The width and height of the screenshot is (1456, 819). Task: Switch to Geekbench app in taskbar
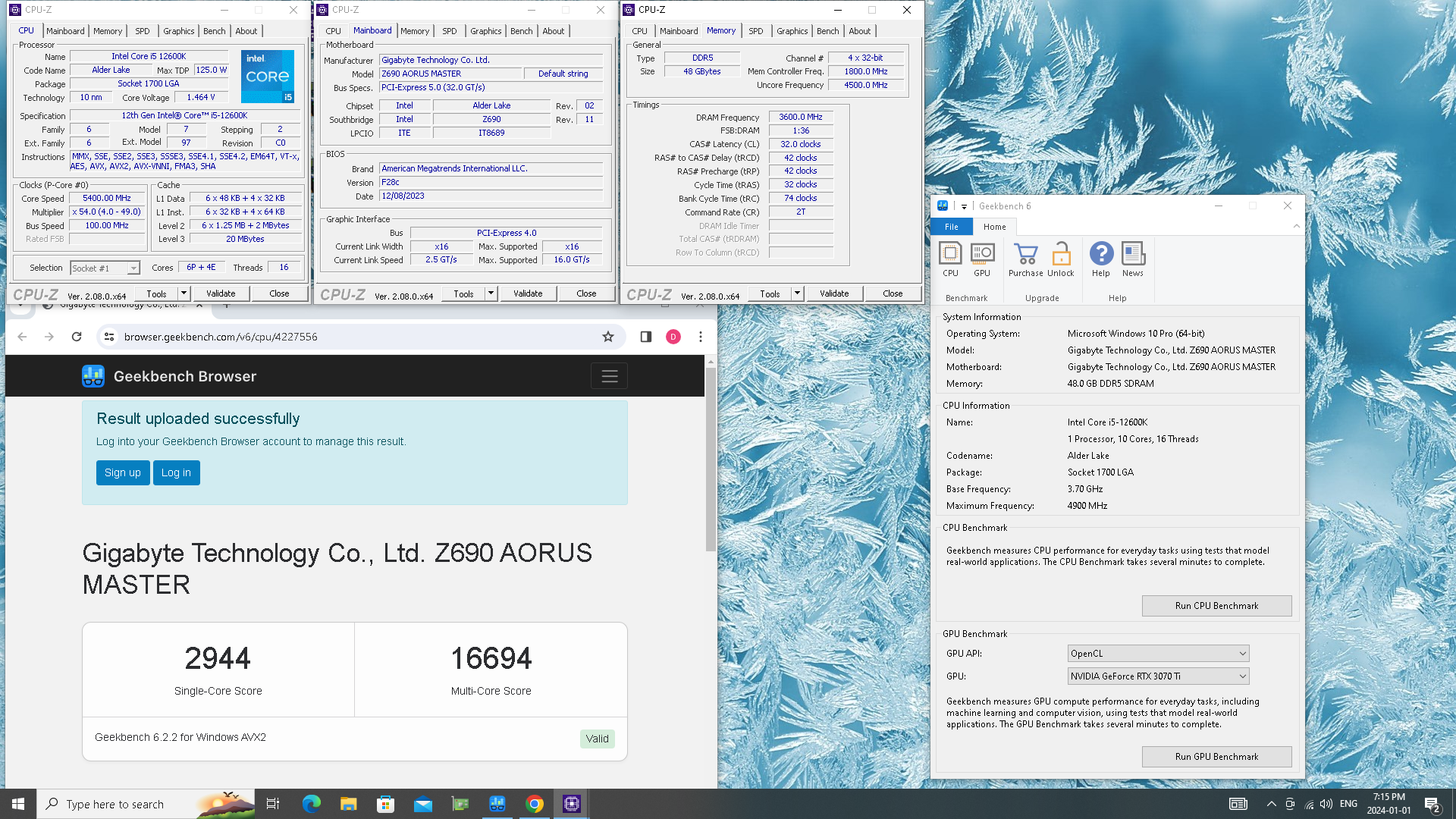[x=497, y=804]
